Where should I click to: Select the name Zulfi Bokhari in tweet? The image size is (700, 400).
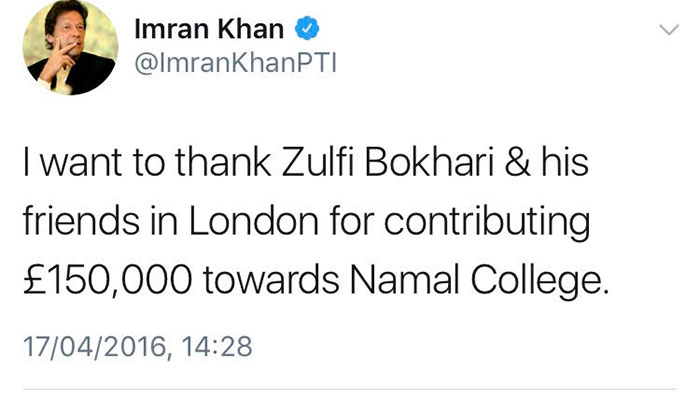tap(388, 162)
